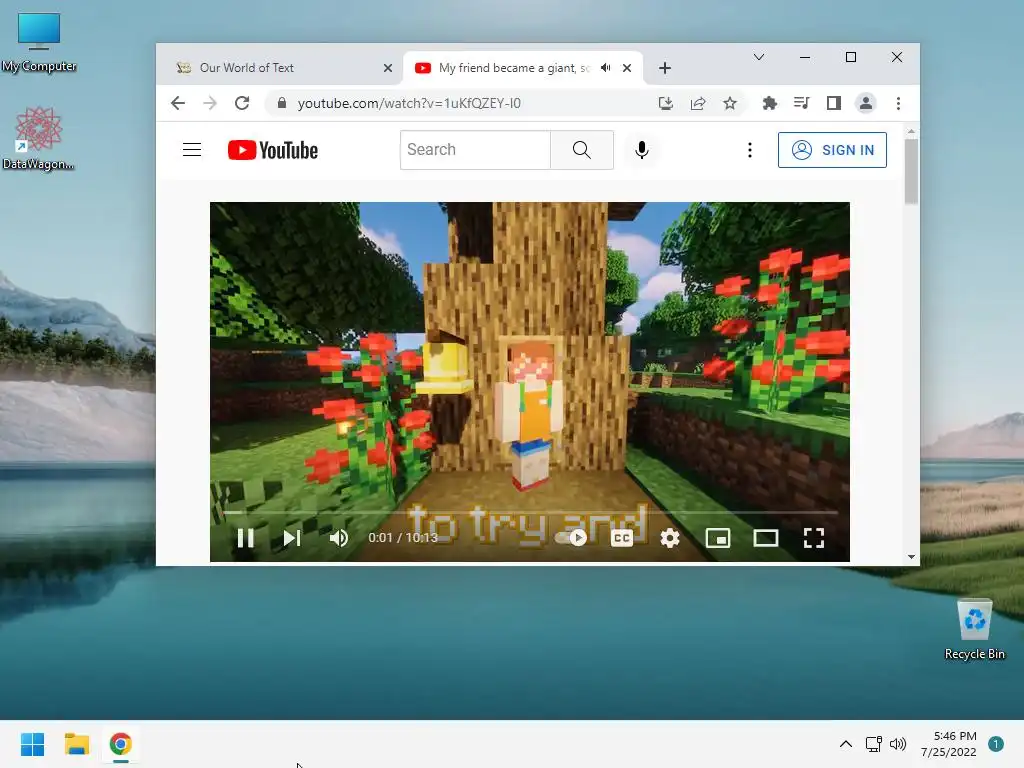The height and width of the screenshot is (768, 1024).
Task: Open the notification count badge
Action: click(996, 744)
